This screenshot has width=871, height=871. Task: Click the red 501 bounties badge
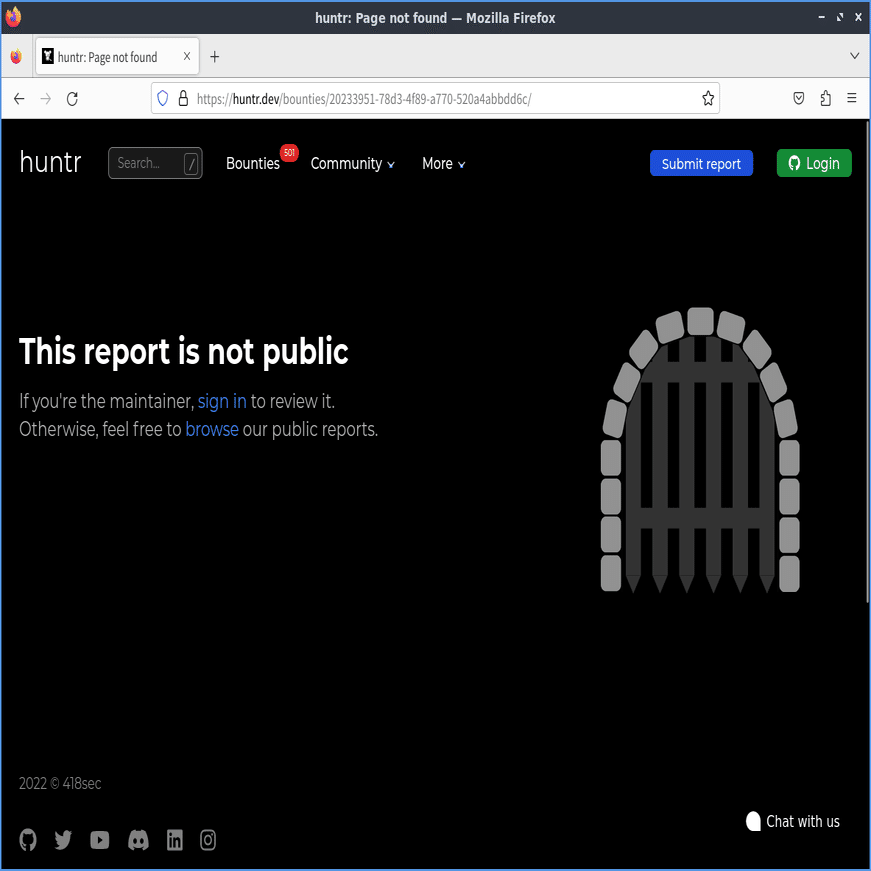[289, 153]
